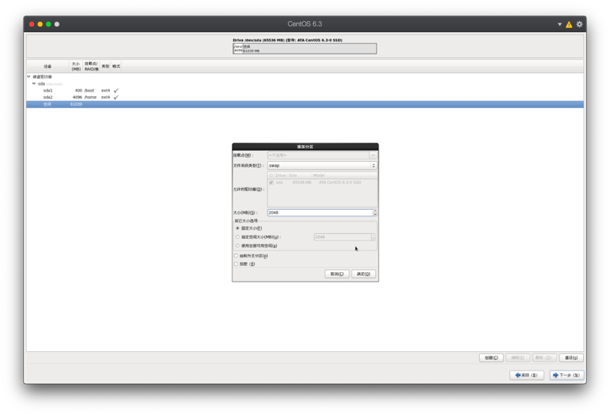
Task: Click the Reset (s) button at the bottom
Action: pos(571,357)
